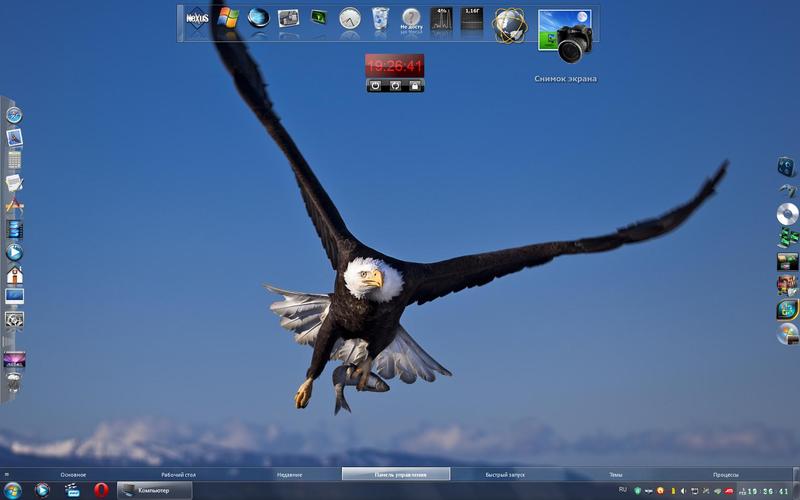Open the top blue cube icon in right dock

click(786, 167)
